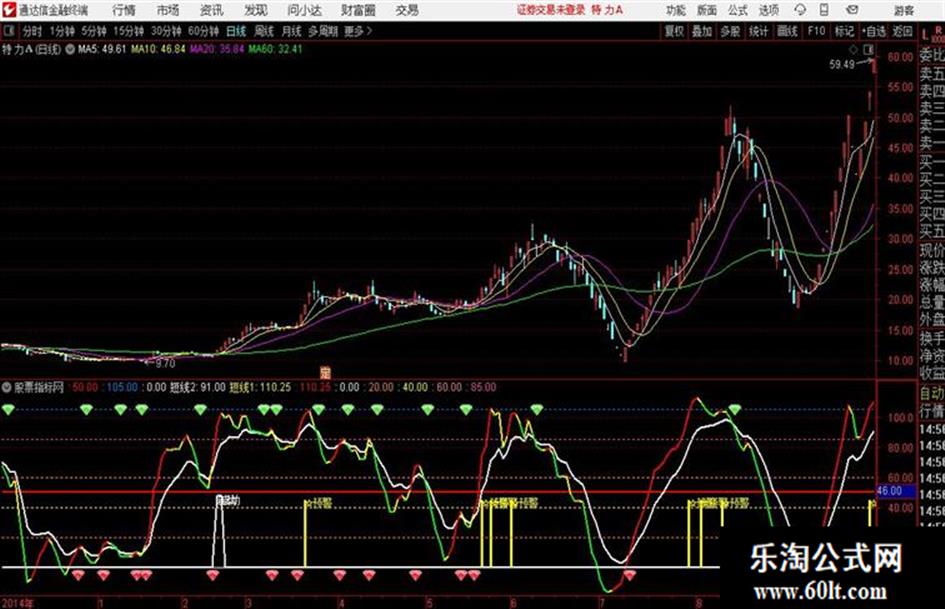Switch to the 15分钟 period tab
The height and width of the screenshot is (609, 945).
point(128,31)
